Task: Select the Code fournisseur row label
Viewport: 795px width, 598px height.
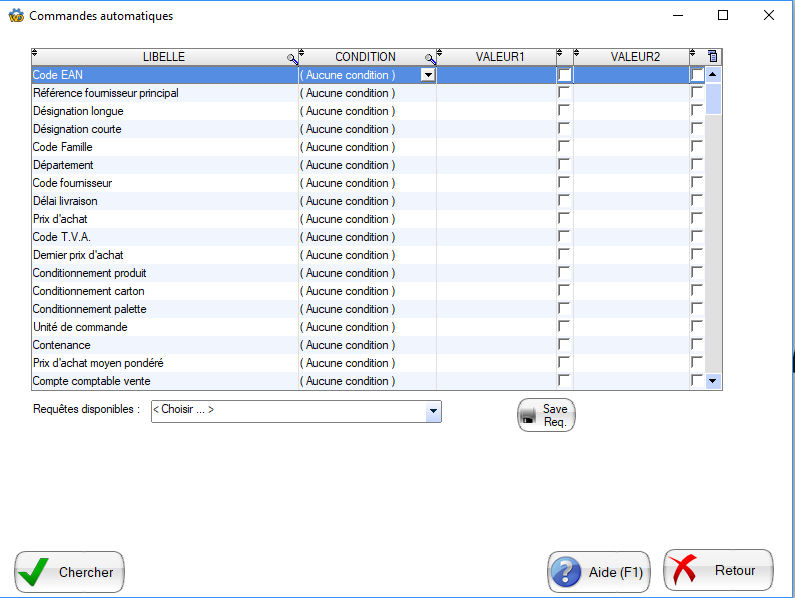Action: pyautogui.click(x=73, y=183)
